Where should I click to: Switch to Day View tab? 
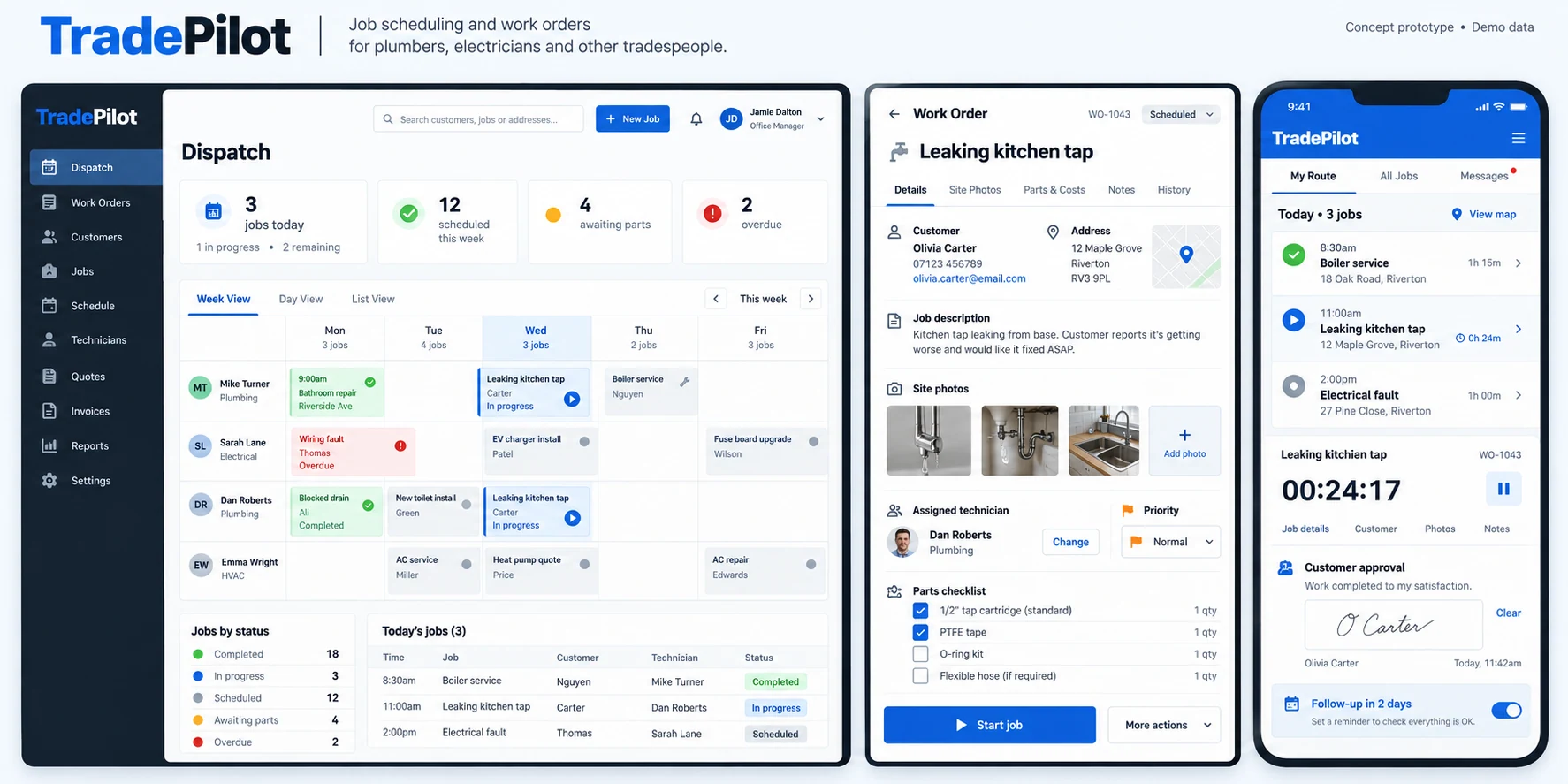[301, 299]
